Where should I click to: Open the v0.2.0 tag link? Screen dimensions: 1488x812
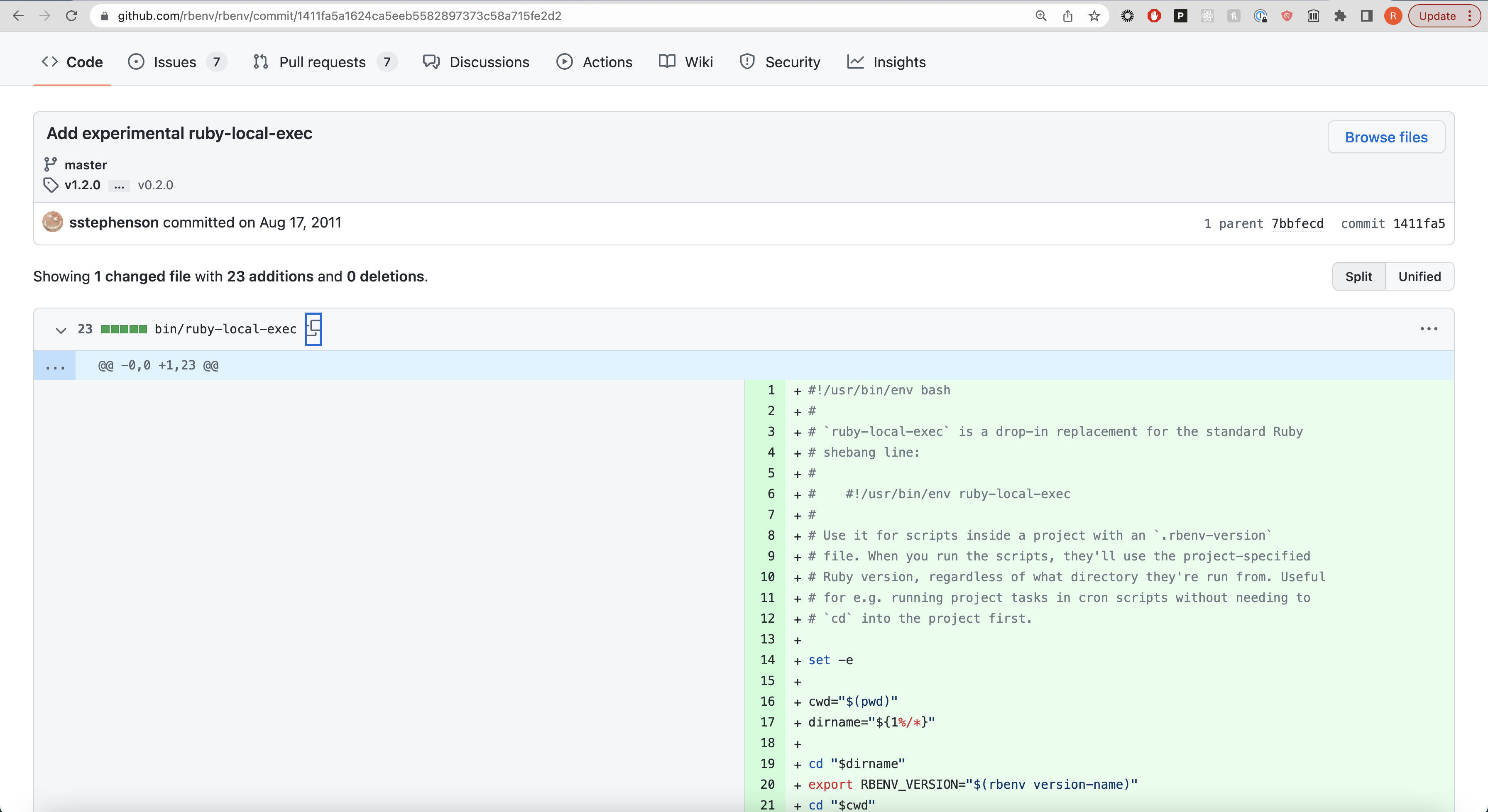click(155, 185)
